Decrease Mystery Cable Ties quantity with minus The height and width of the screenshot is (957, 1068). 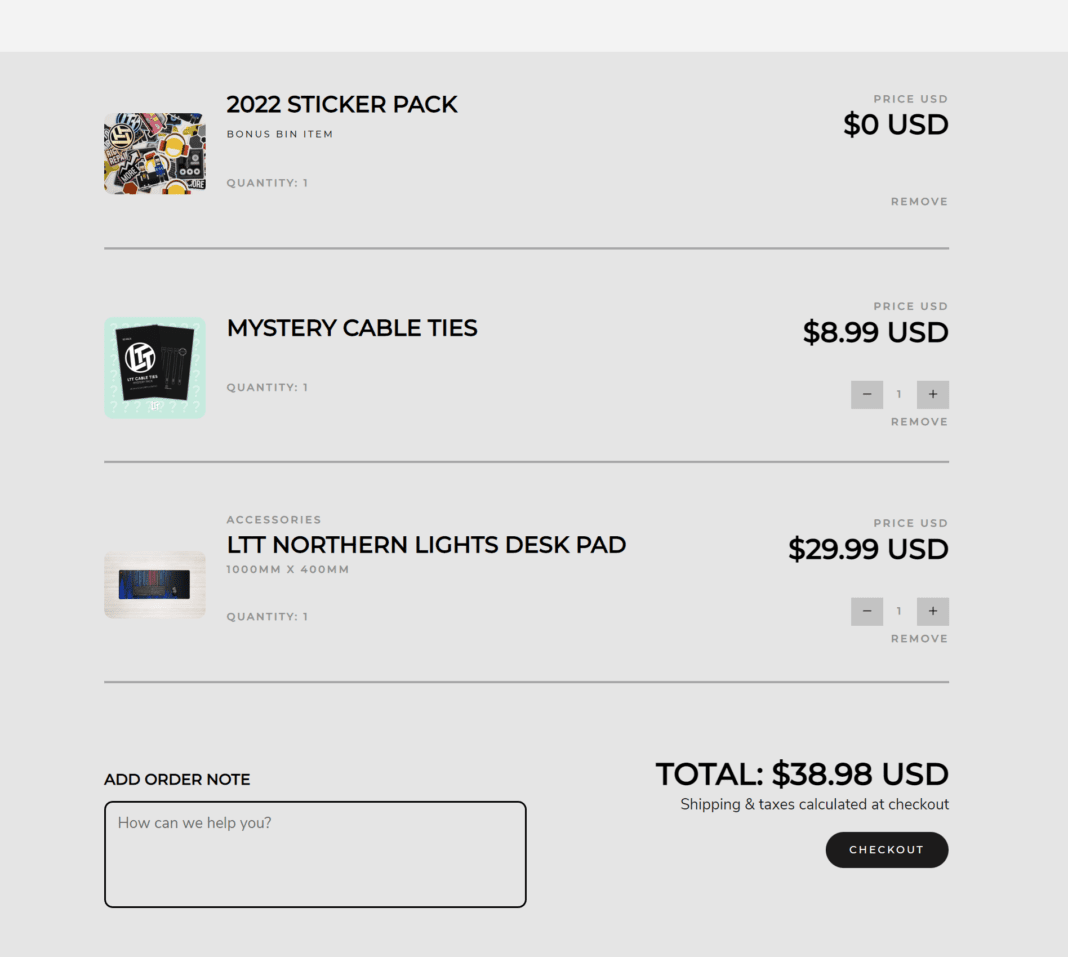(867, 395)
